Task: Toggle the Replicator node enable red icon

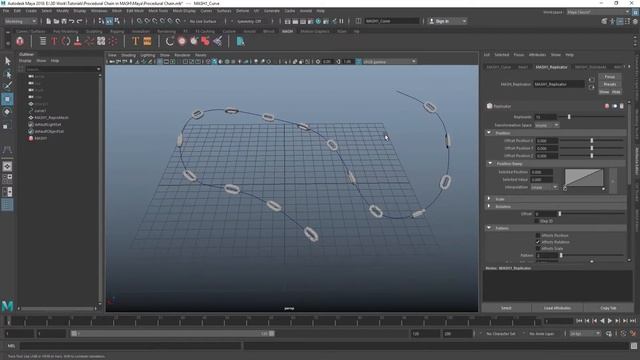Action: point(607,106)
